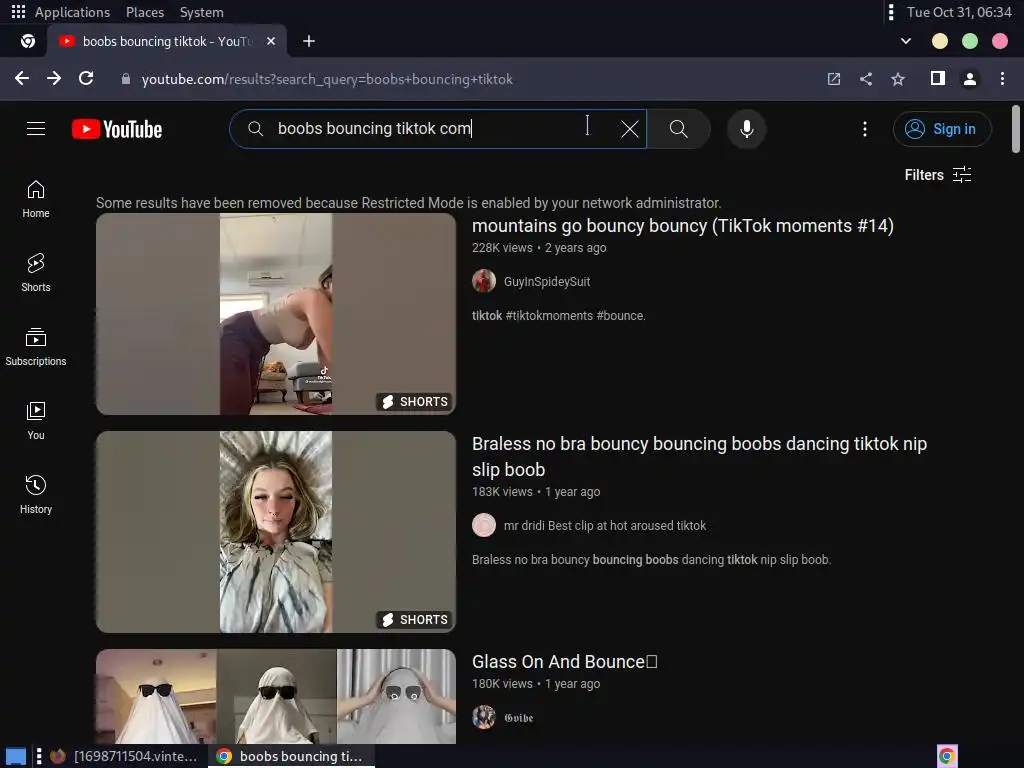1024x768 pixels.
Task: Select the YouTube search results tab
Action: [168, 41]
